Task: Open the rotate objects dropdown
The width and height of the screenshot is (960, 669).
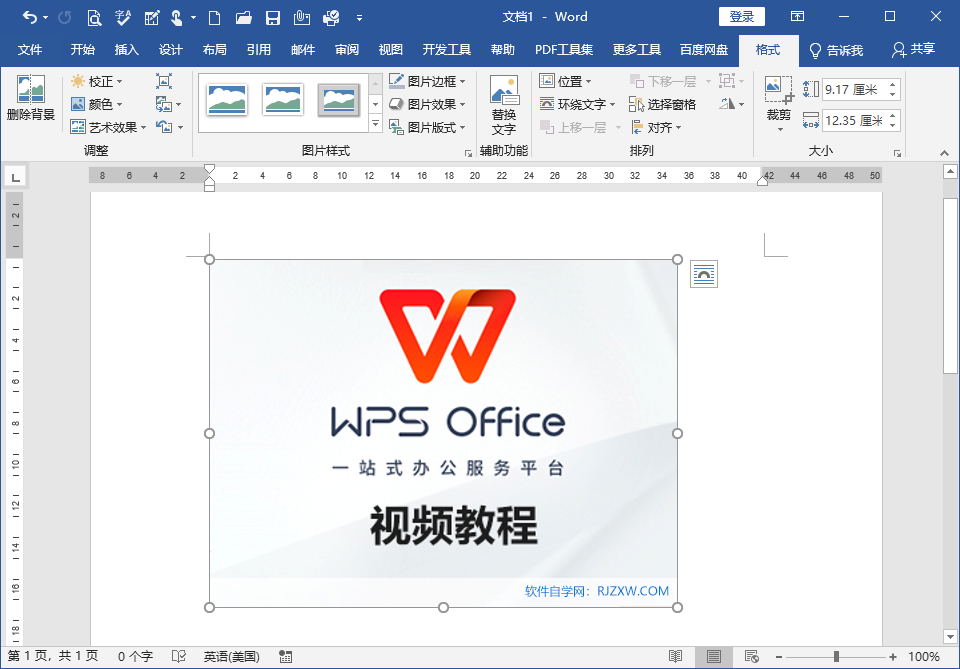Action: (732, 104)
